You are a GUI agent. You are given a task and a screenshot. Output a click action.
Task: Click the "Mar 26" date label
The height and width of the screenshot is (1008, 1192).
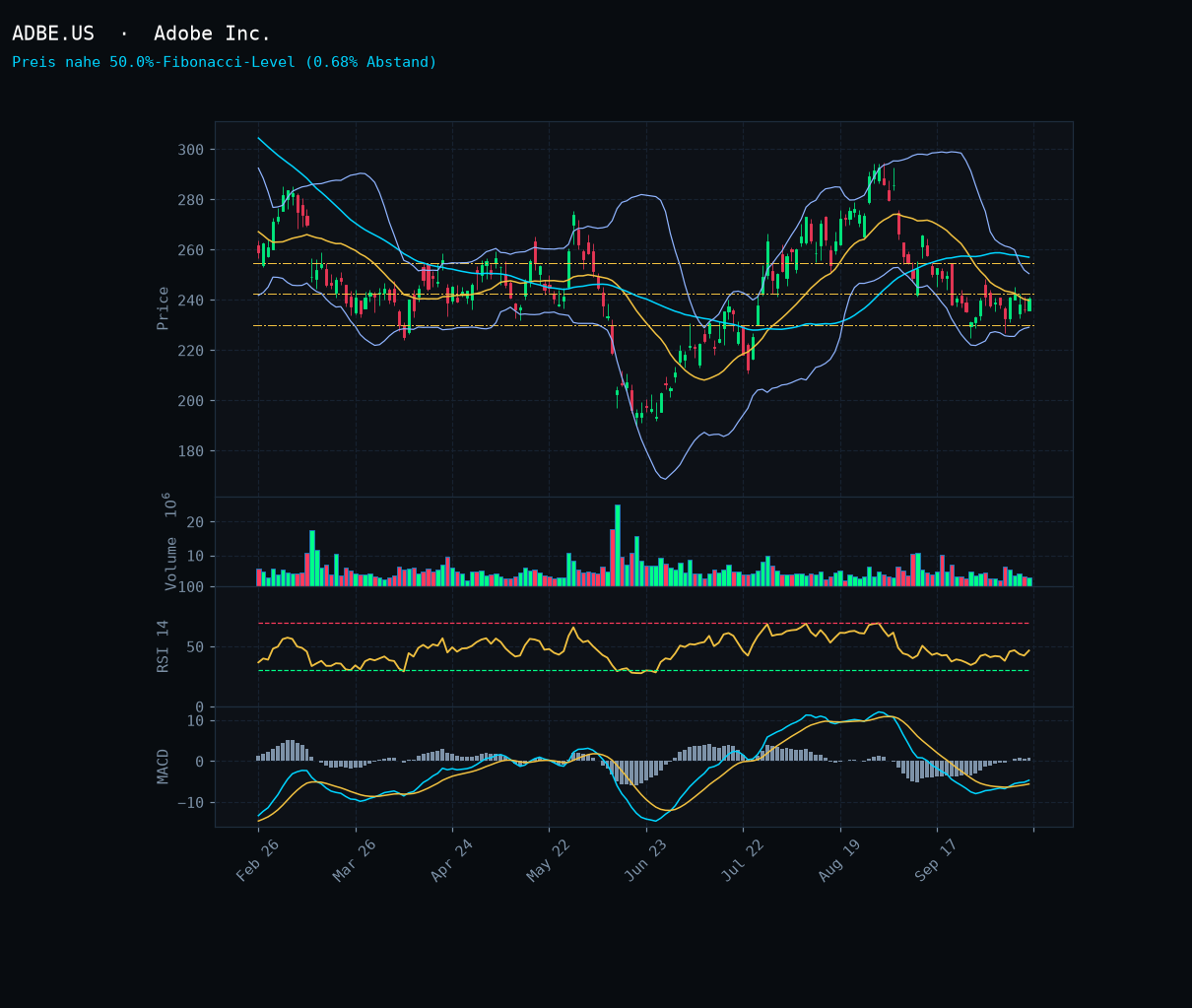[x=355, y=860]
